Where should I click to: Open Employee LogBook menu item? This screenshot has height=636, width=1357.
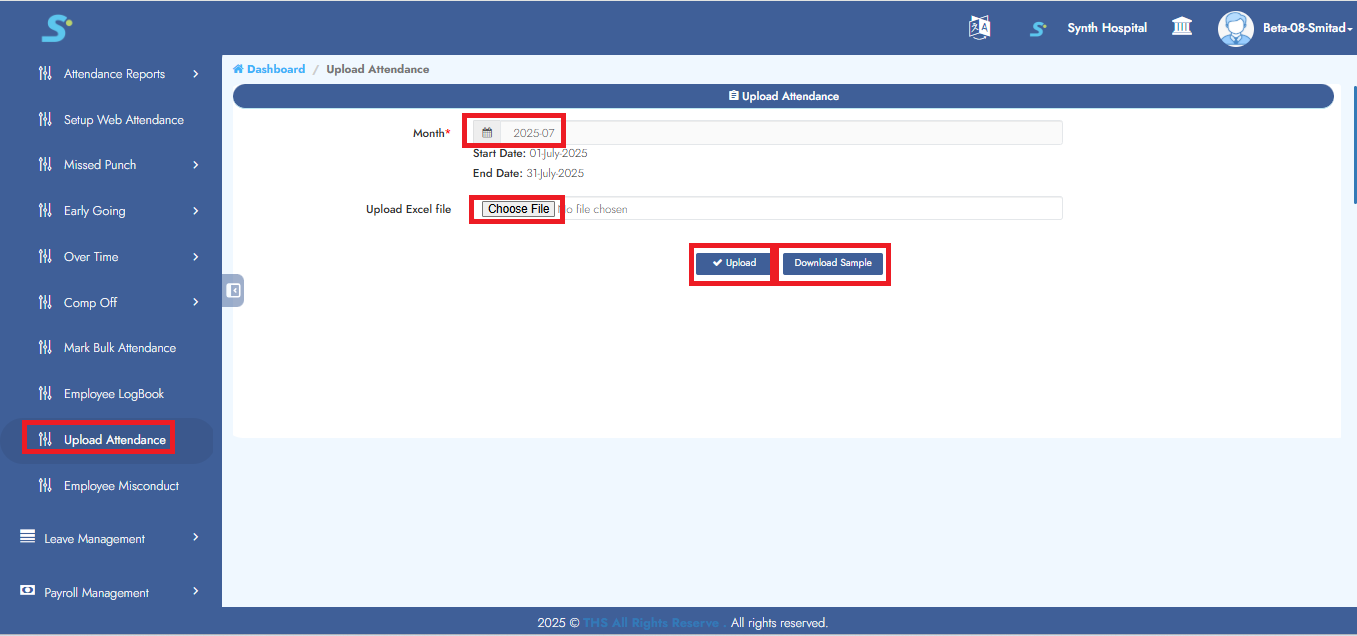pyautogui.click(x=113, y=394)
